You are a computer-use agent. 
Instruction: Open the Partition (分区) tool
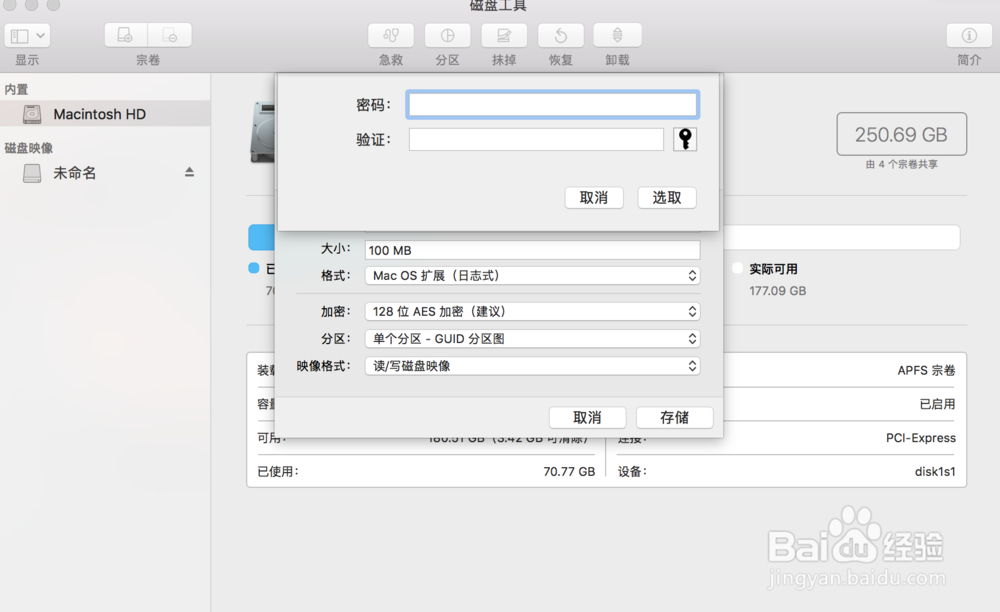tap(448, 35)
